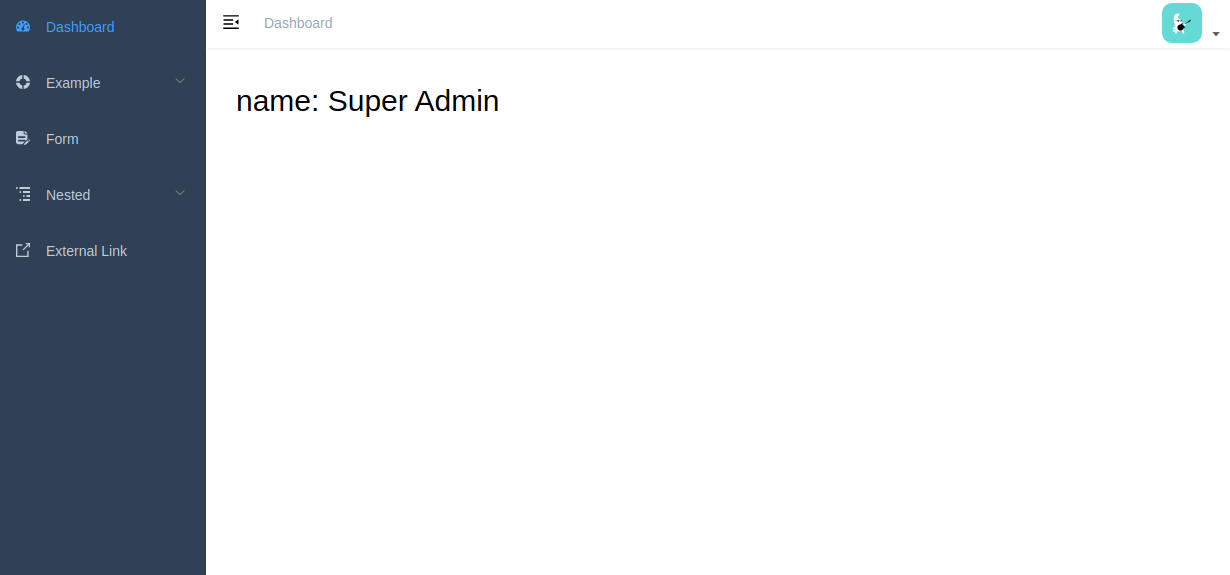This screenshot has height=575, width=1230.
Task: Click the user avatar image
Action: 1181,23
